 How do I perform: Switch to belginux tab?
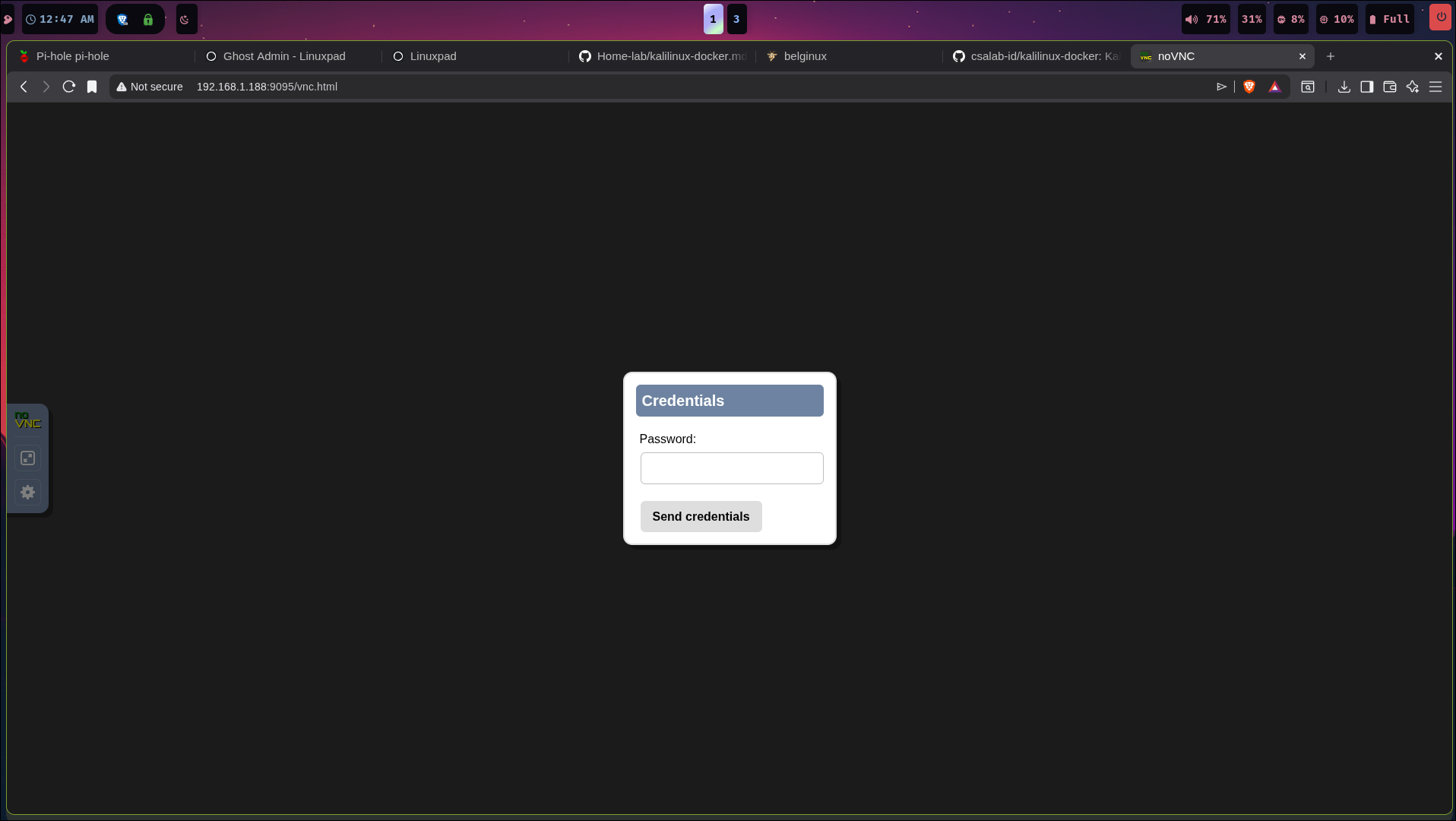click(805, 56)
